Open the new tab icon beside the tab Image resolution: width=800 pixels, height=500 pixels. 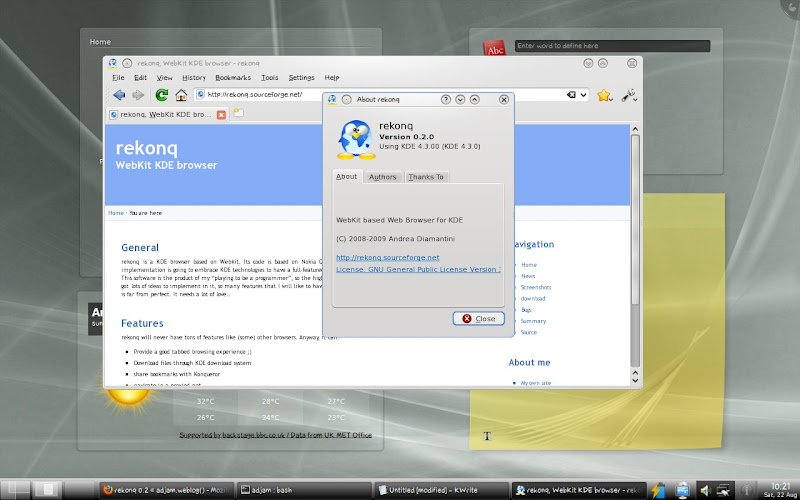pyautogui.click(x=238, y=113)
